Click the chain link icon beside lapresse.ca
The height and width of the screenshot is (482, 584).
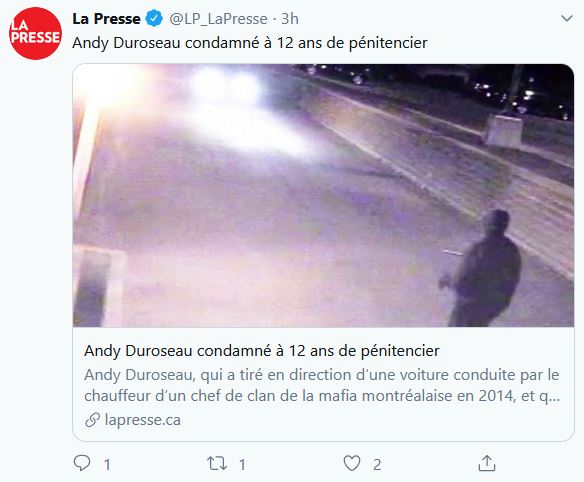tap(92, 420)
